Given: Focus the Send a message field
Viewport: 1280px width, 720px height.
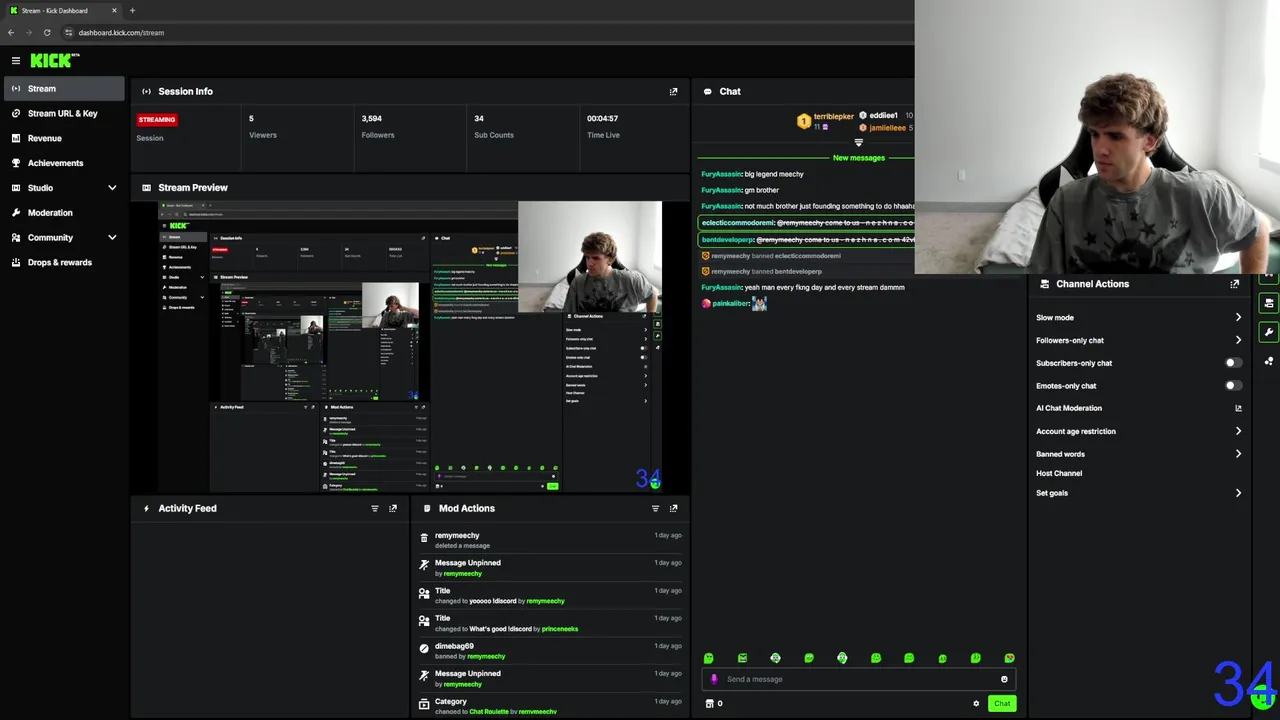Looking at the screenshot, I should tap(858, 679).
